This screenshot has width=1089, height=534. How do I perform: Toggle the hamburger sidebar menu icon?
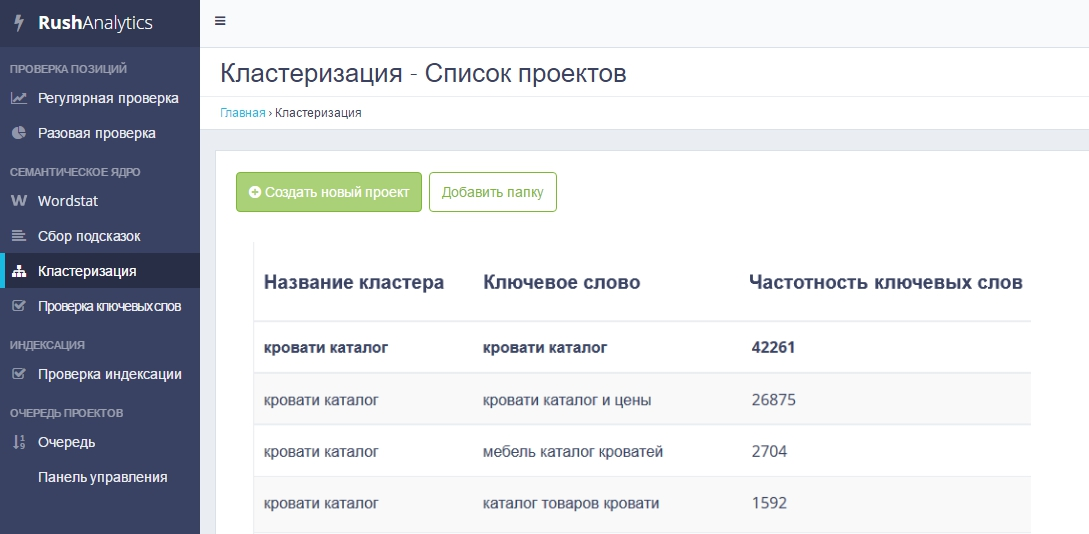click(x=220, y=21)
